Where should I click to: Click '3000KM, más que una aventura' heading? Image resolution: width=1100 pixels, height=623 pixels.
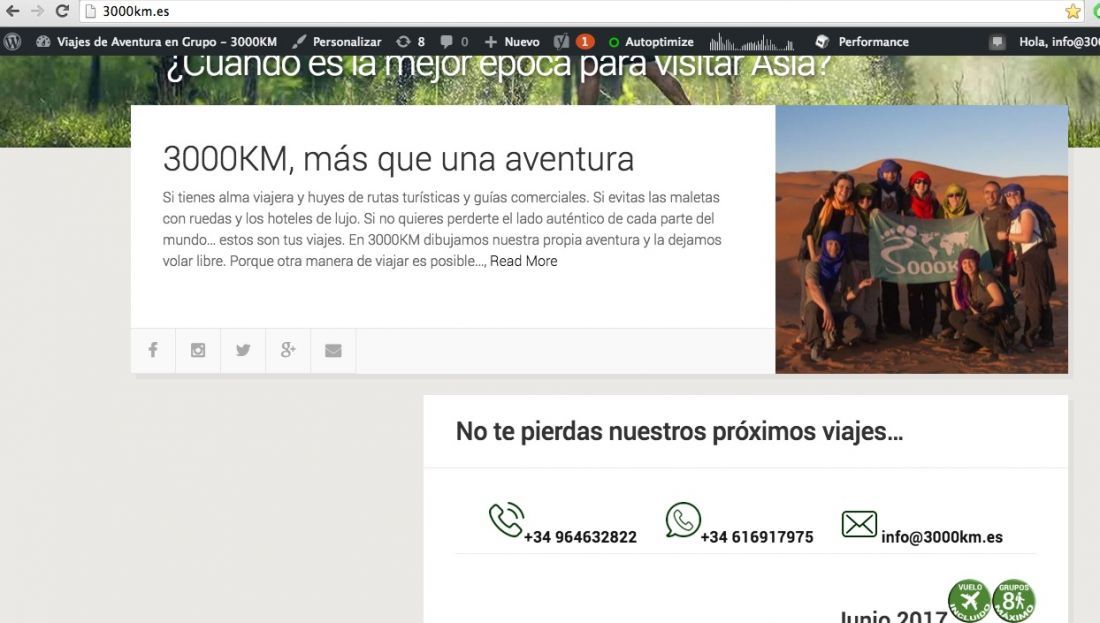click(398, 159)
